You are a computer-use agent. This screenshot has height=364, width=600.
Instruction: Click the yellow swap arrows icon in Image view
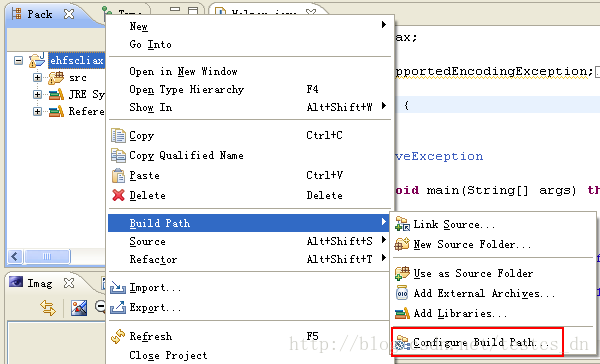tap(48, 308)
